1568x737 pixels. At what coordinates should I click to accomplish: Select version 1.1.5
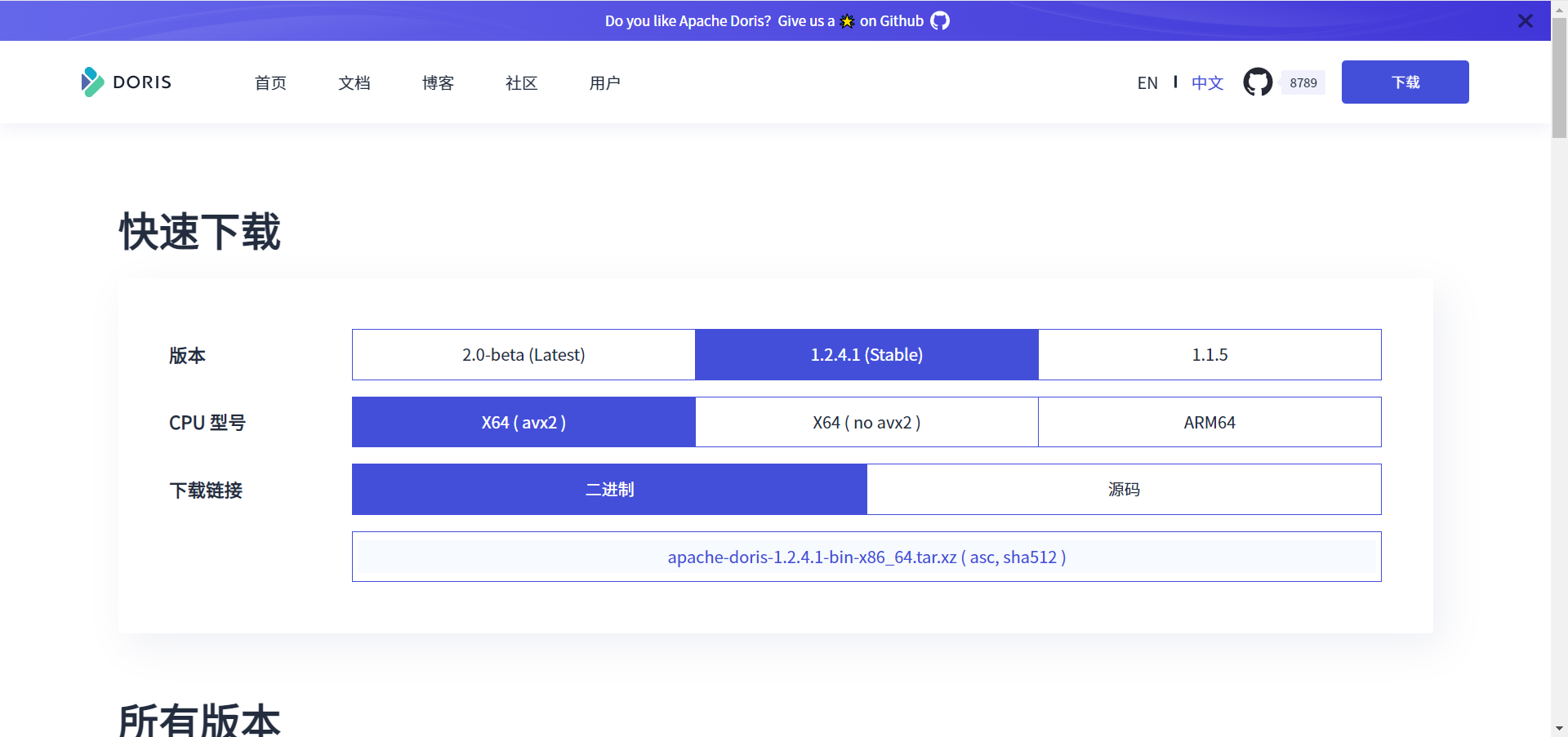click(x=1209, y=354)
